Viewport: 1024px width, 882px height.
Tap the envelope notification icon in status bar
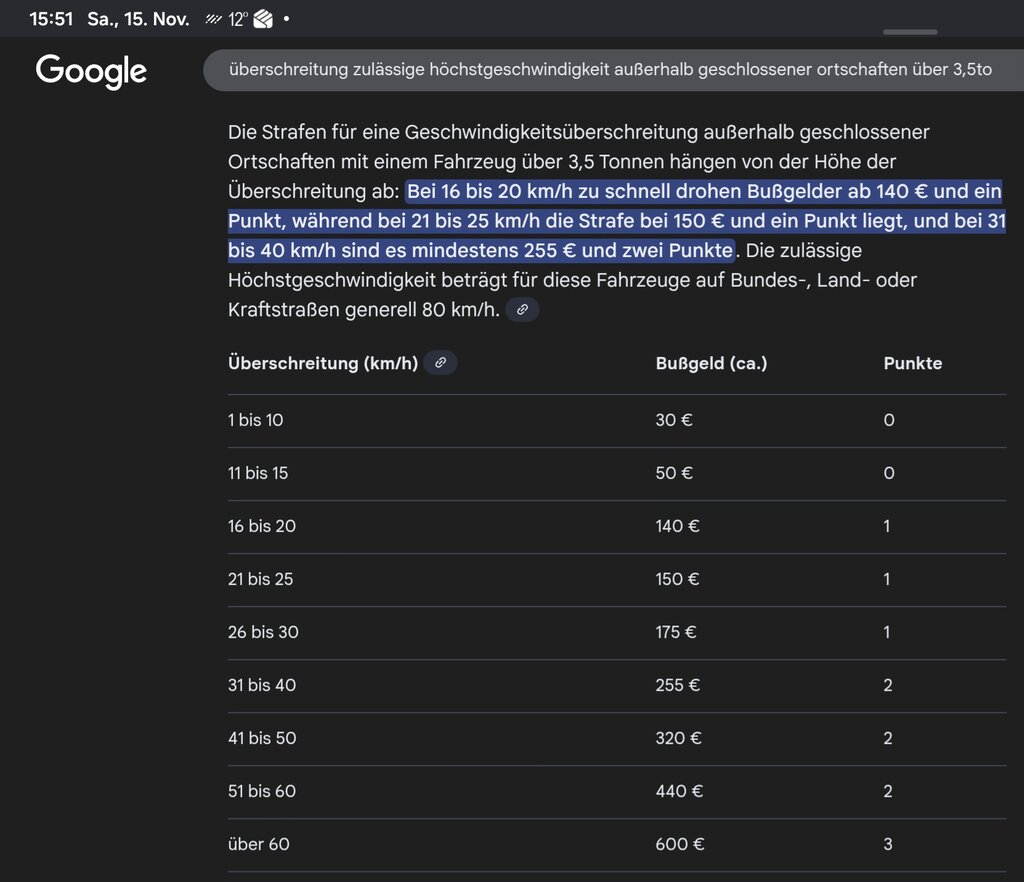[x=264, y=19]
